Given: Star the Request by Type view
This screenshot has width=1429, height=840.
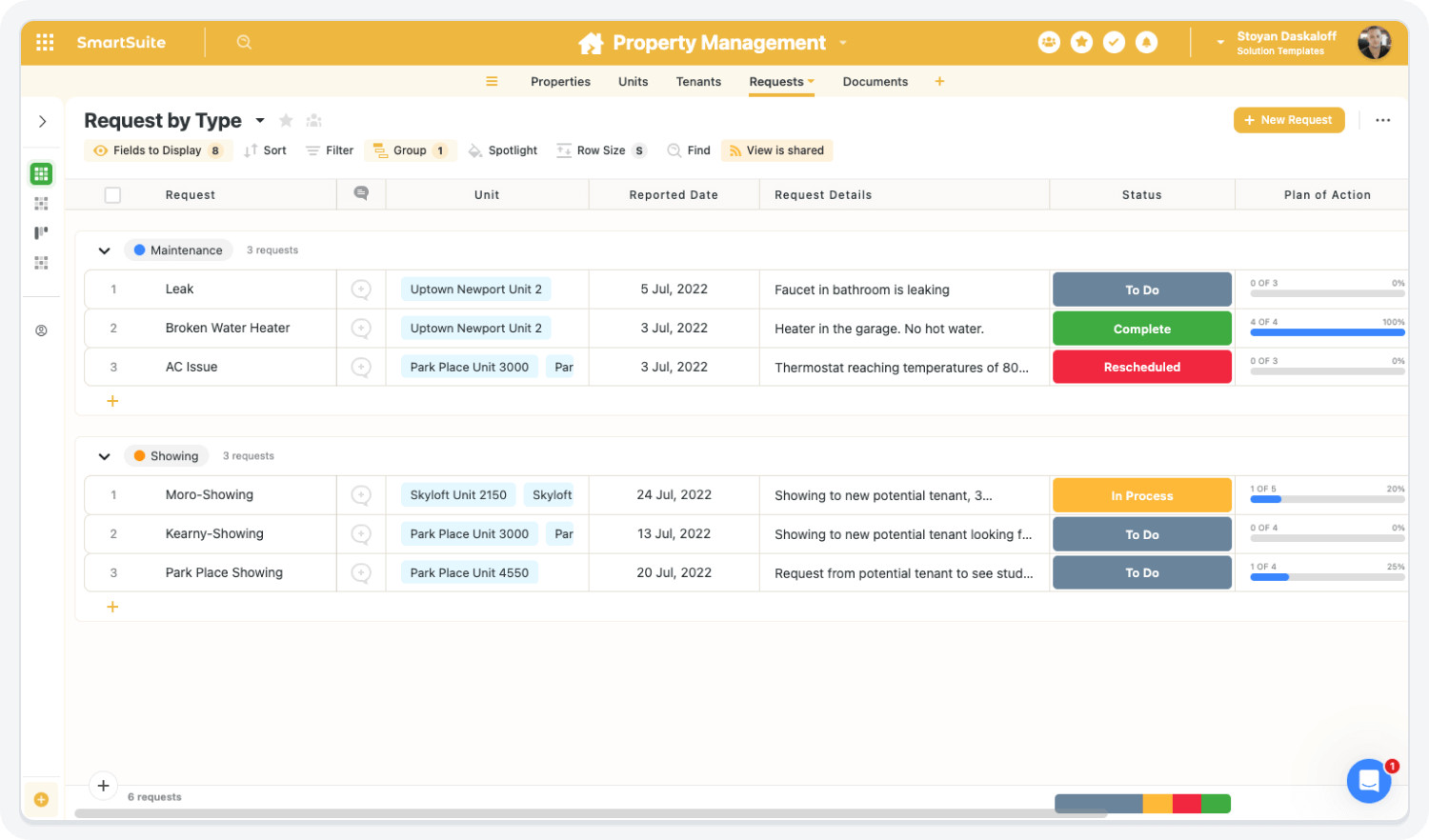Looking at the screenshot, I should [286, 120].
